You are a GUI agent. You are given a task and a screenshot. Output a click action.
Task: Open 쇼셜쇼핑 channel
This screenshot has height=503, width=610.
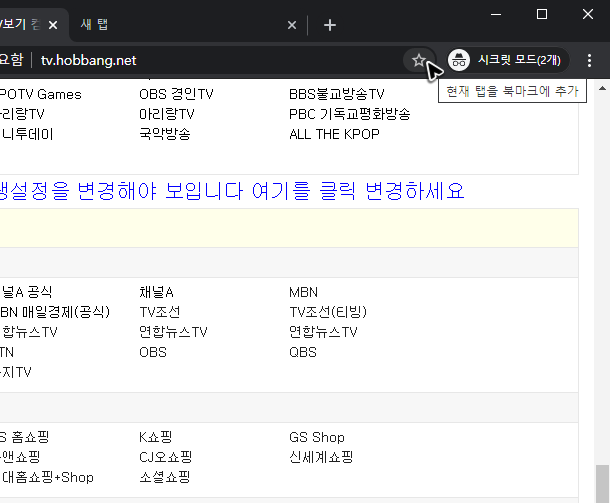point(165,477)
